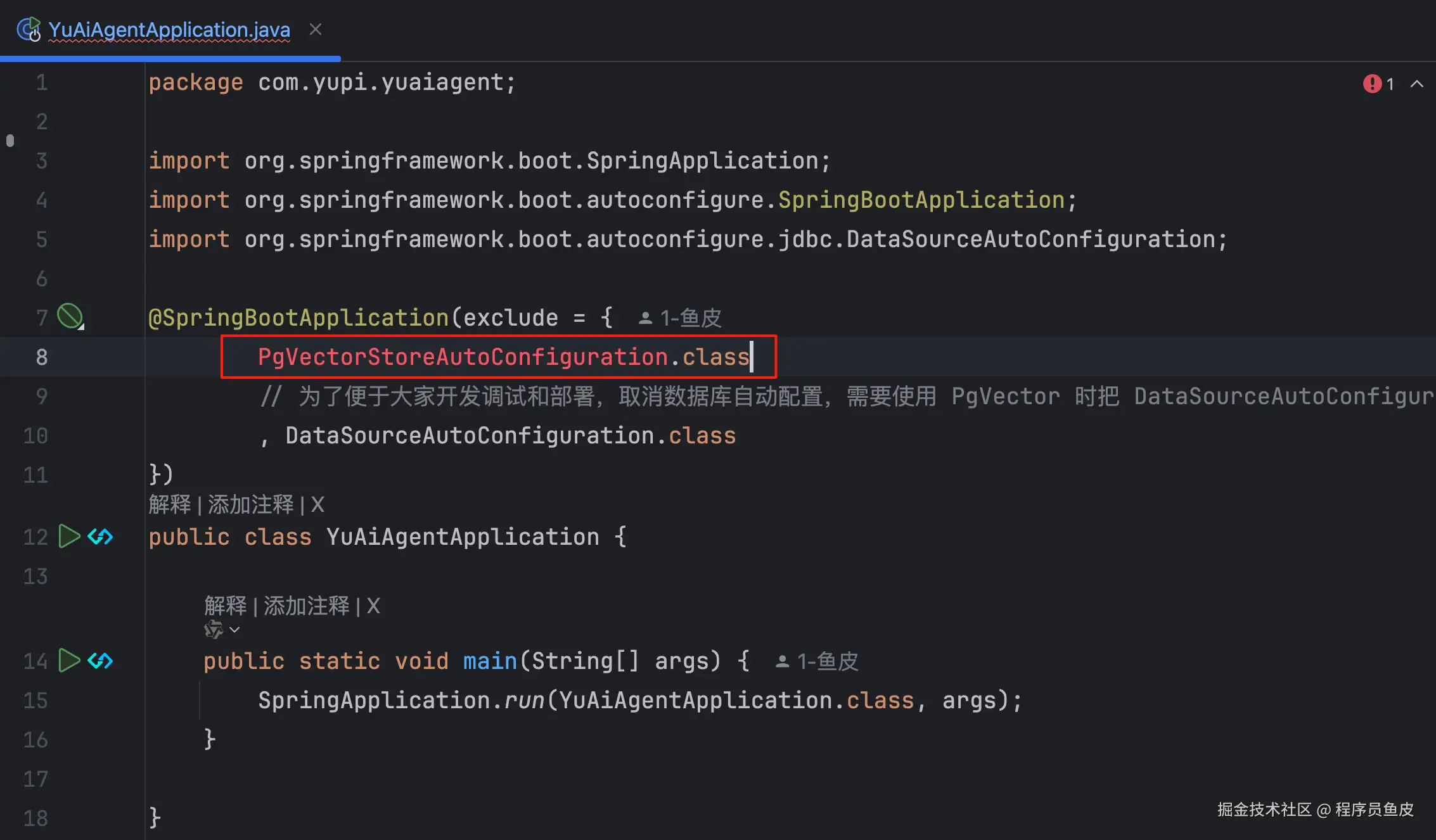Screen dimensions: 1436x840
Task: Click the green crossed-circle gutter icon on line 7
Action: click(70, 316)
